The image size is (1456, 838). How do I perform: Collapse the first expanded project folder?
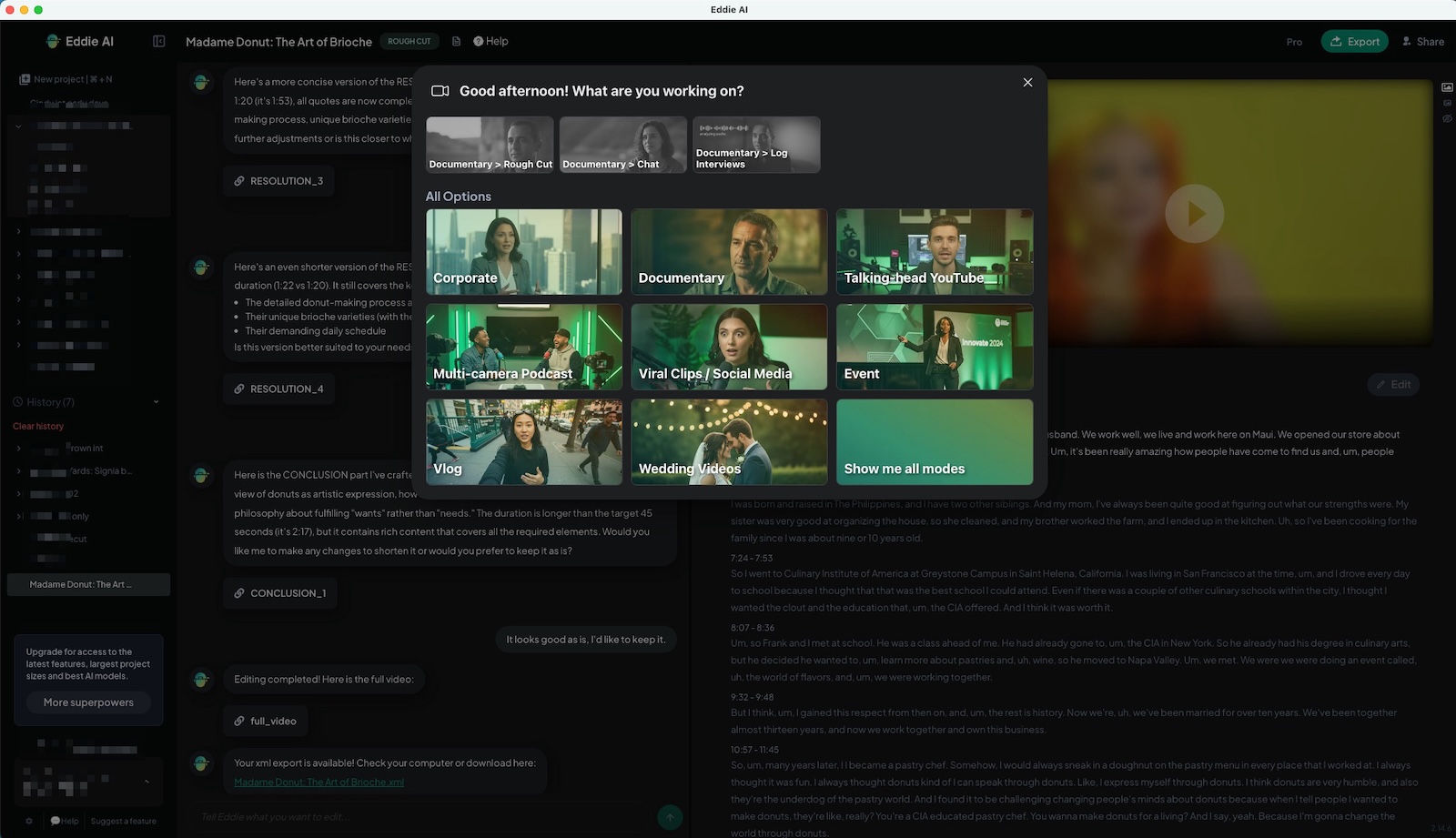(x=18, y=126)
